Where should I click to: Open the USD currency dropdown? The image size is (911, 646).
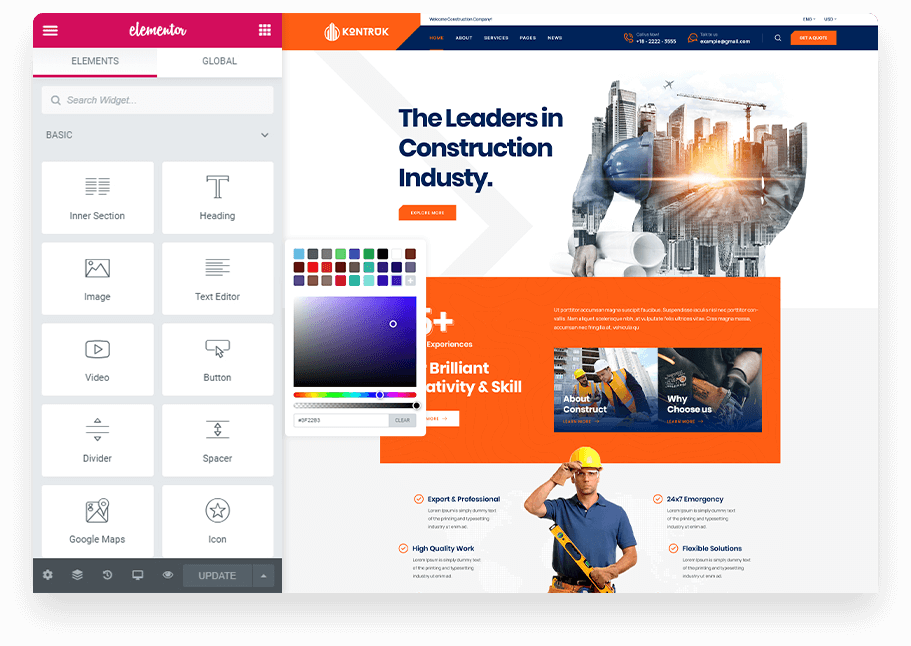tap(830, 19)
